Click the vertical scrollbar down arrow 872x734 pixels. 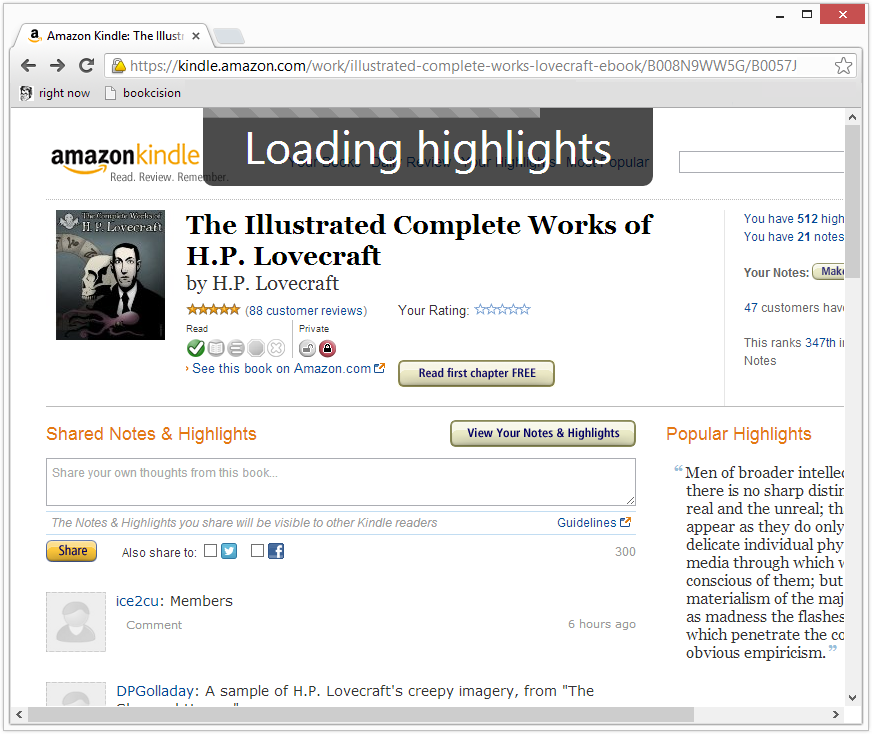[x=853, y=698]
